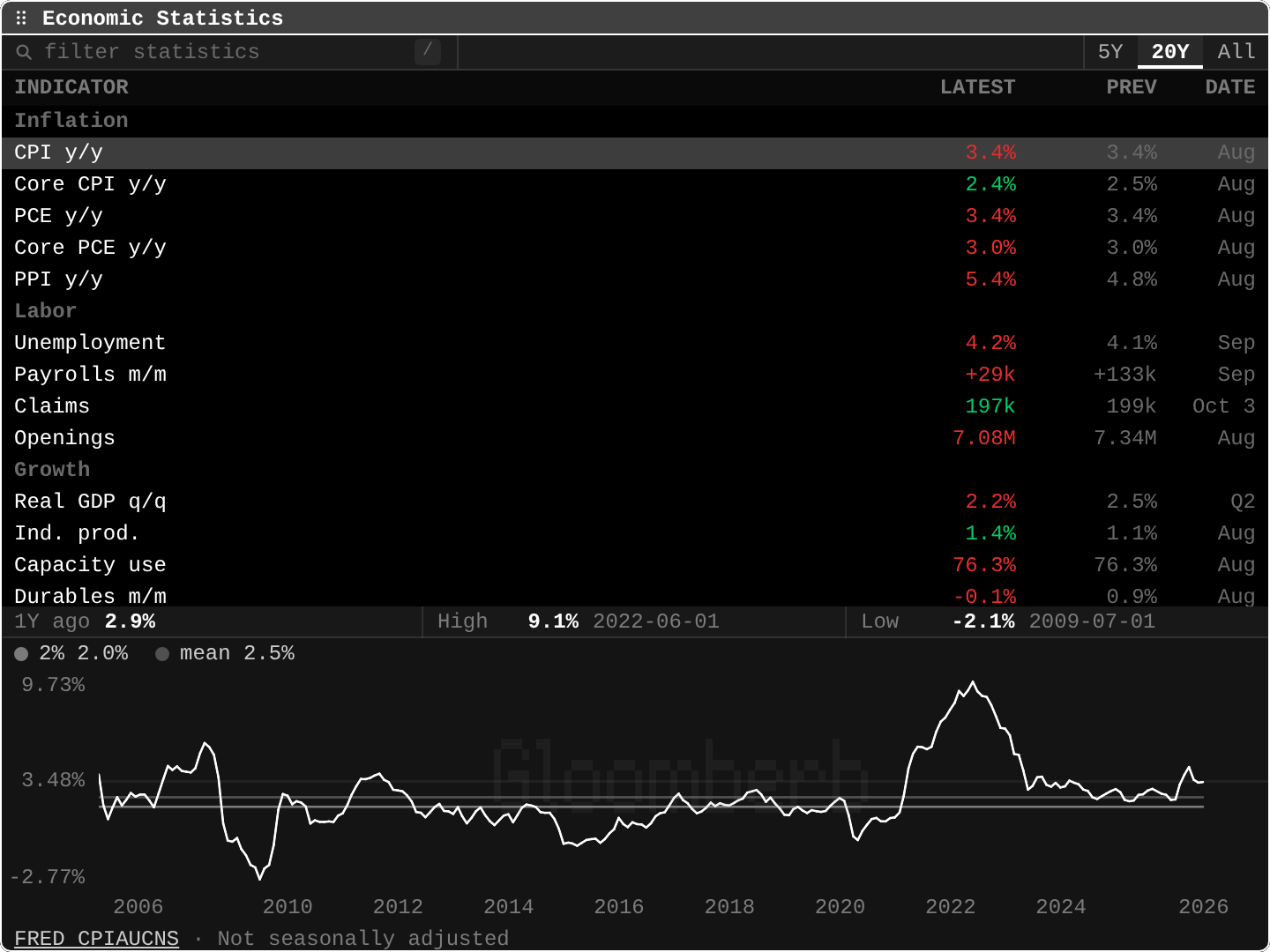Select the PPI y/y indicator row
1270x952 pixels.
click(x=635, y=279)
